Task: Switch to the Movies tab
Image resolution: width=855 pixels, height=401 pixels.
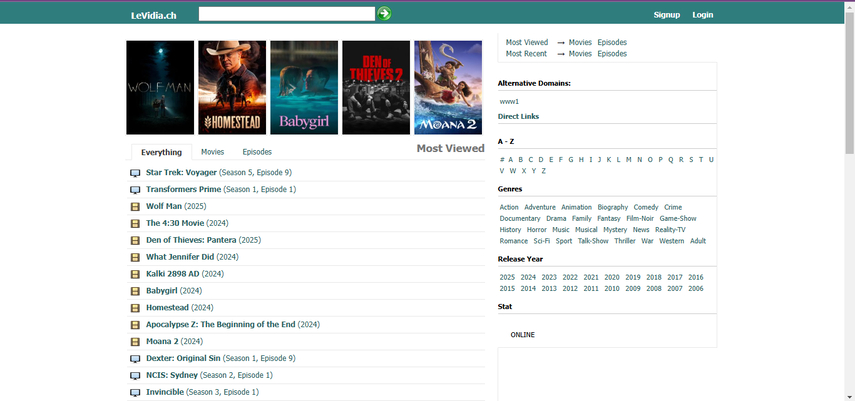Action: [213, 152]
